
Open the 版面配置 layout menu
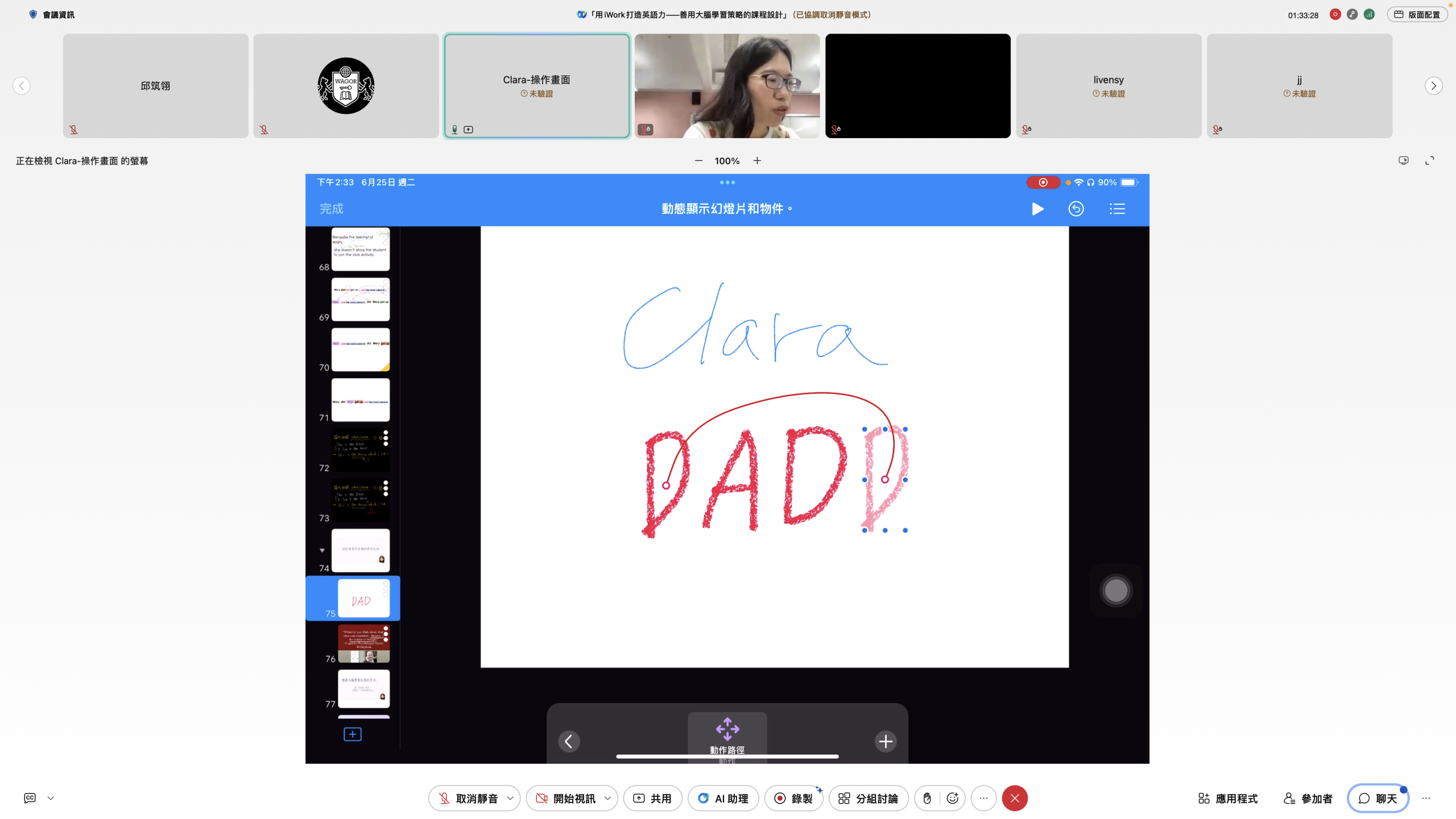tap(1417, 15)
